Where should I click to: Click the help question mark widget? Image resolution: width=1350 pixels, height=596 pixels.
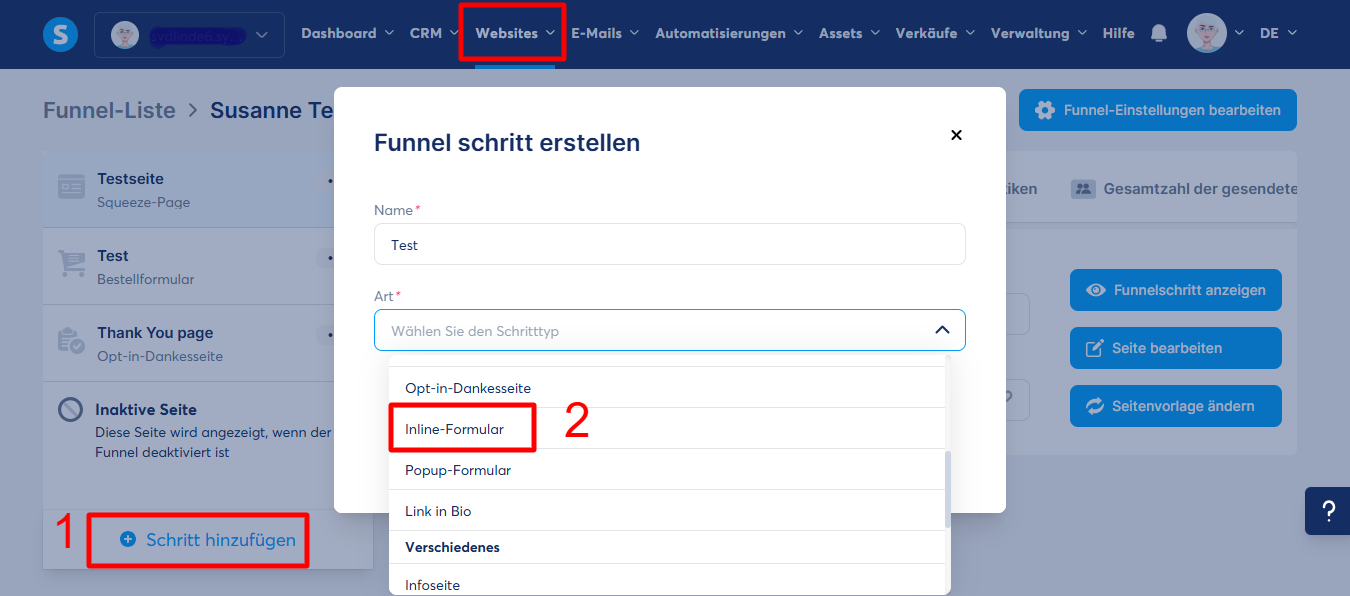[x=1328, y=511]
